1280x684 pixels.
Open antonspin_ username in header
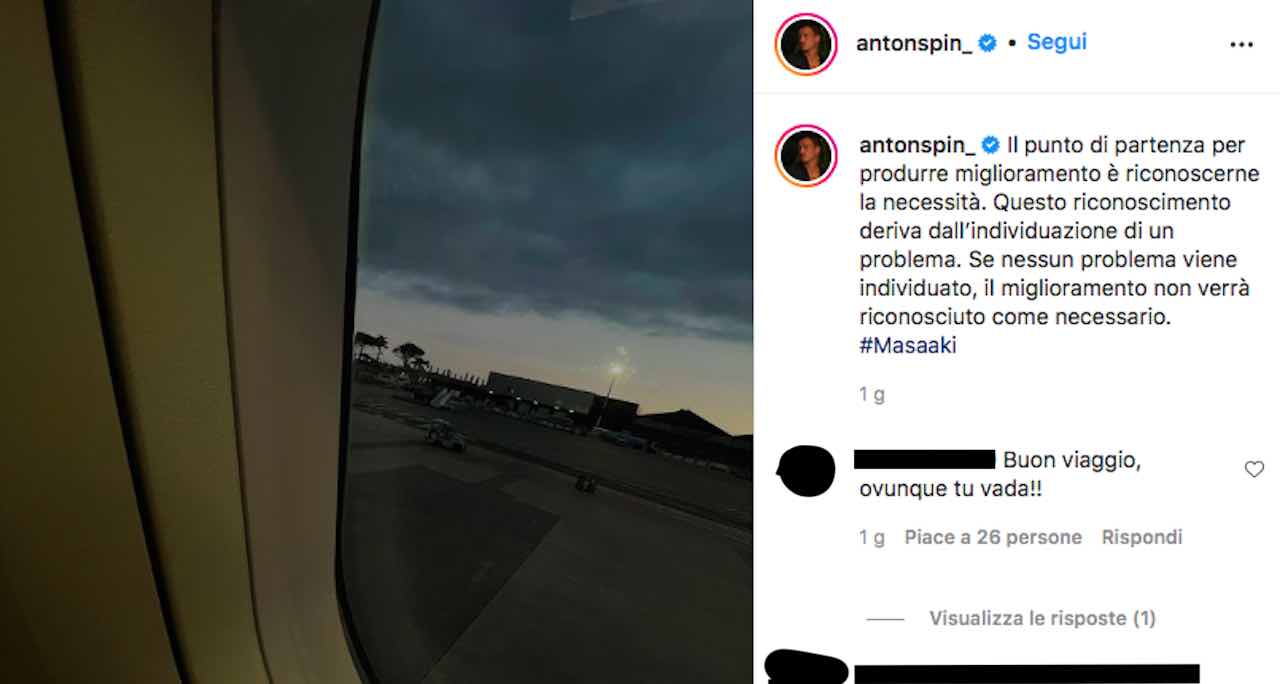pyautogui.click(x=914, y=43)
